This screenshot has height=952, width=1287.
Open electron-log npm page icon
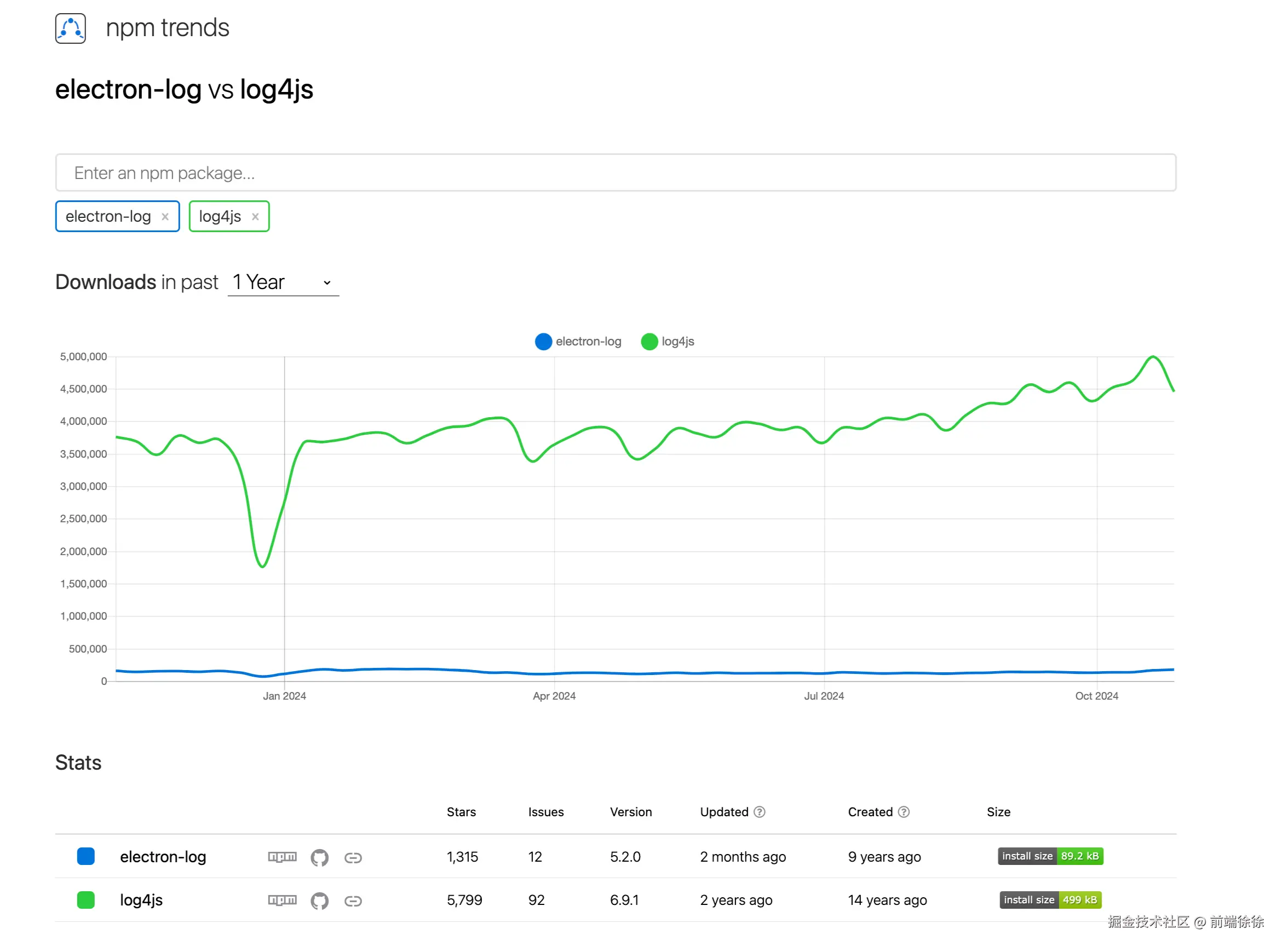282,857
